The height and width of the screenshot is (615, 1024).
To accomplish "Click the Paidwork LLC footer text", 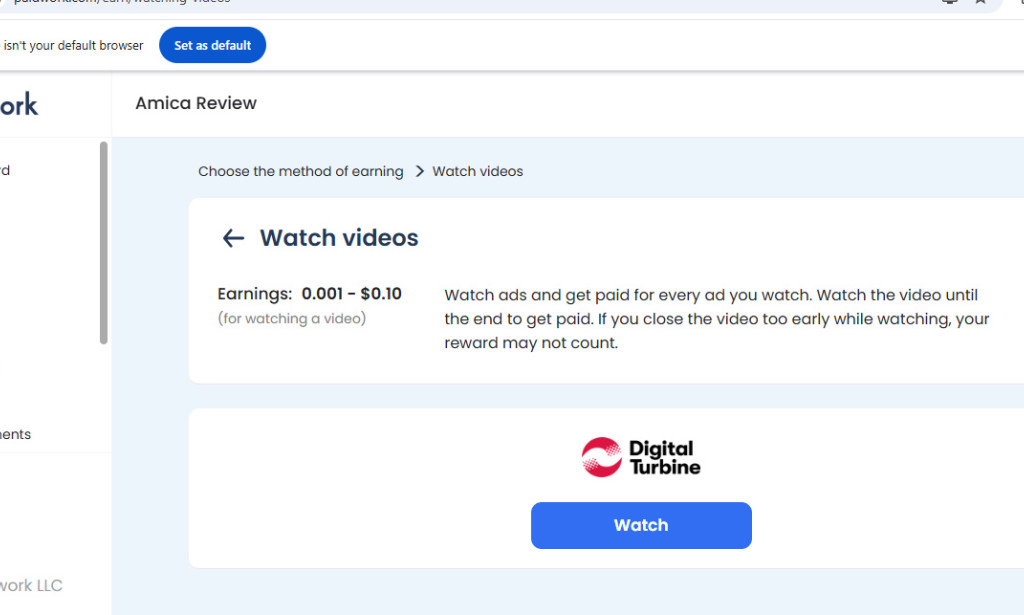I will tap(31, 585).
